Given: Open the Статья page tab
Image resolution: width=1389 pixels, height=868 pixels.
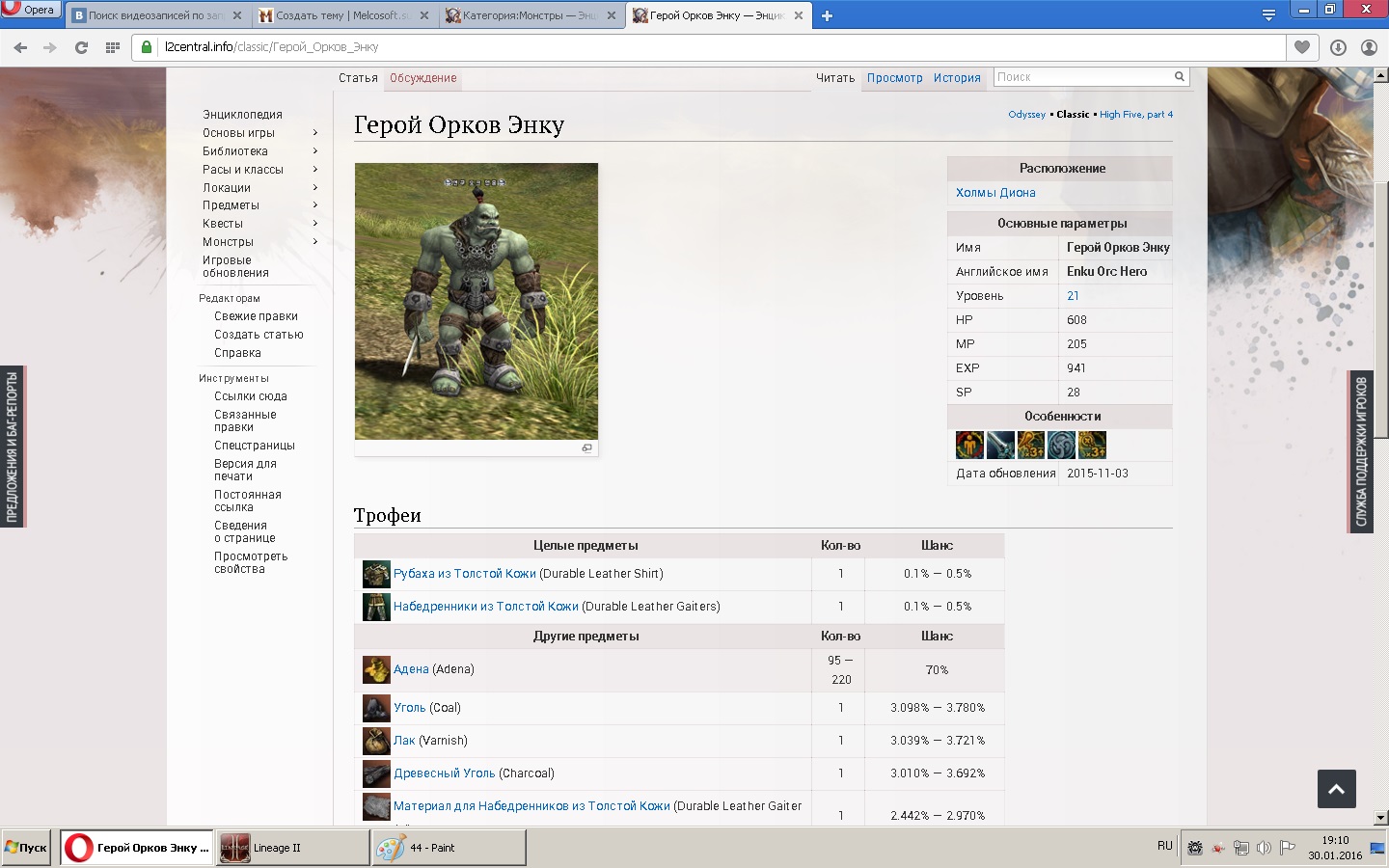Looking at the screenshot, I should tap(358, 78).
